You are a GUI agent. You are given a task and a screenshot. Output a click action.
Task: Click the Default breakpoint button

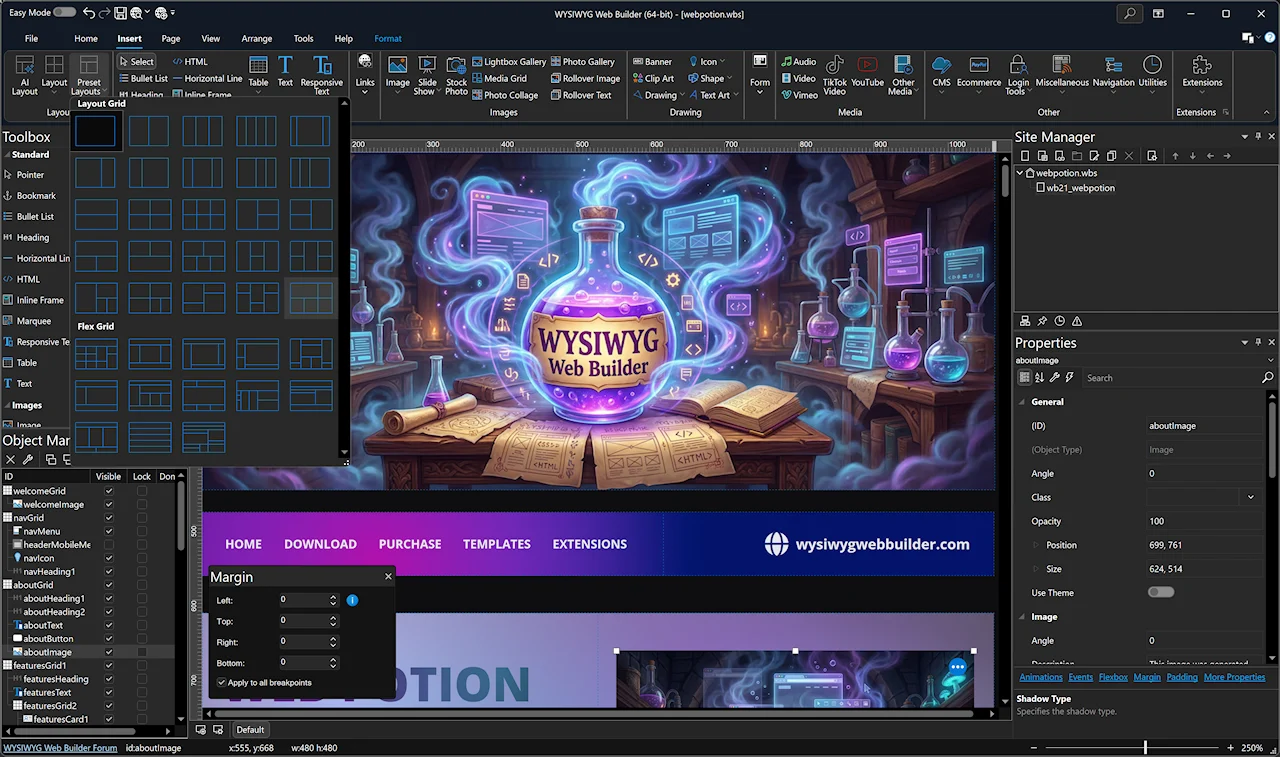250,730
